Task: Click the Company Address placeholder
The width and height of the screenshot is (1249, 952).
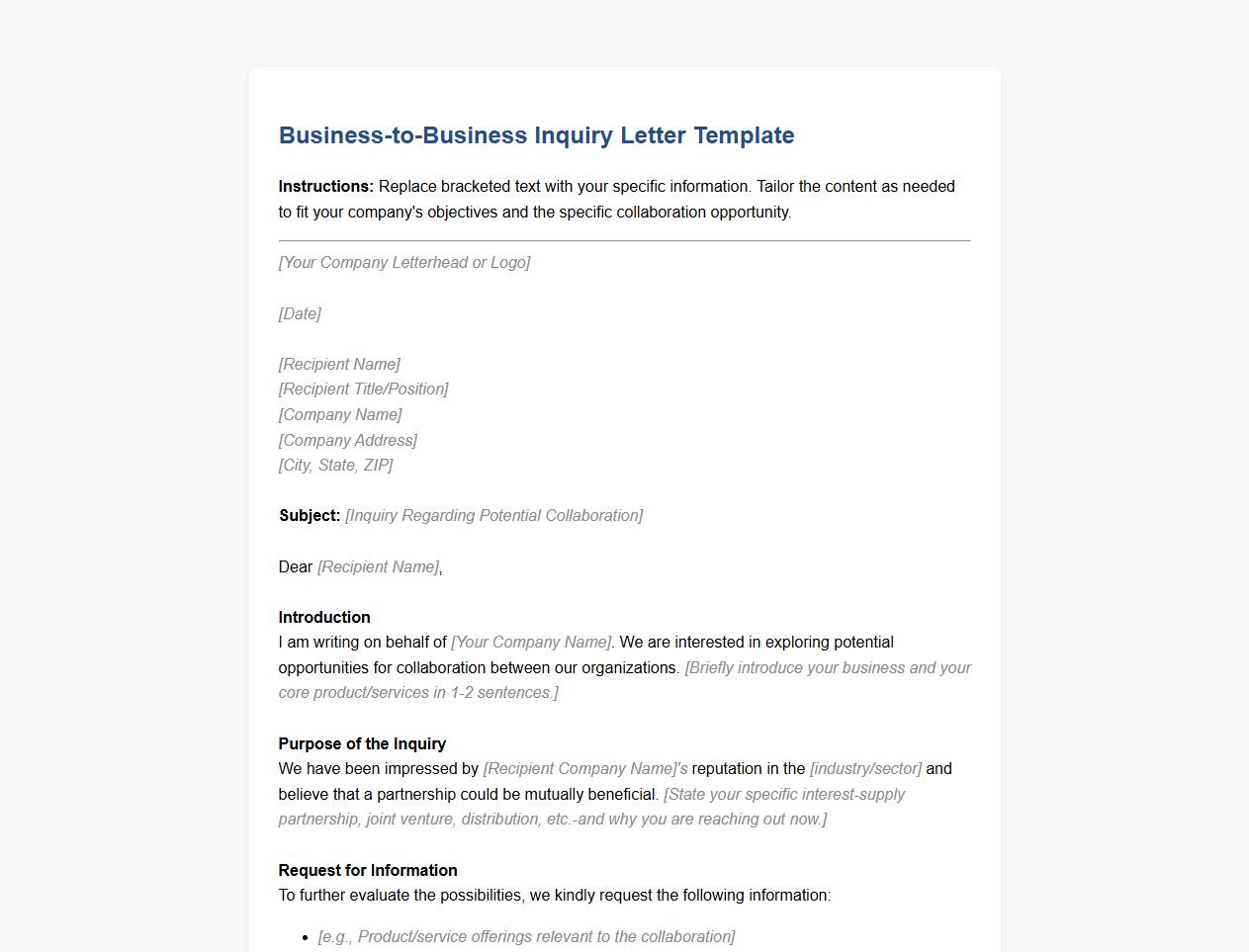Action: [x=347, y=441]
